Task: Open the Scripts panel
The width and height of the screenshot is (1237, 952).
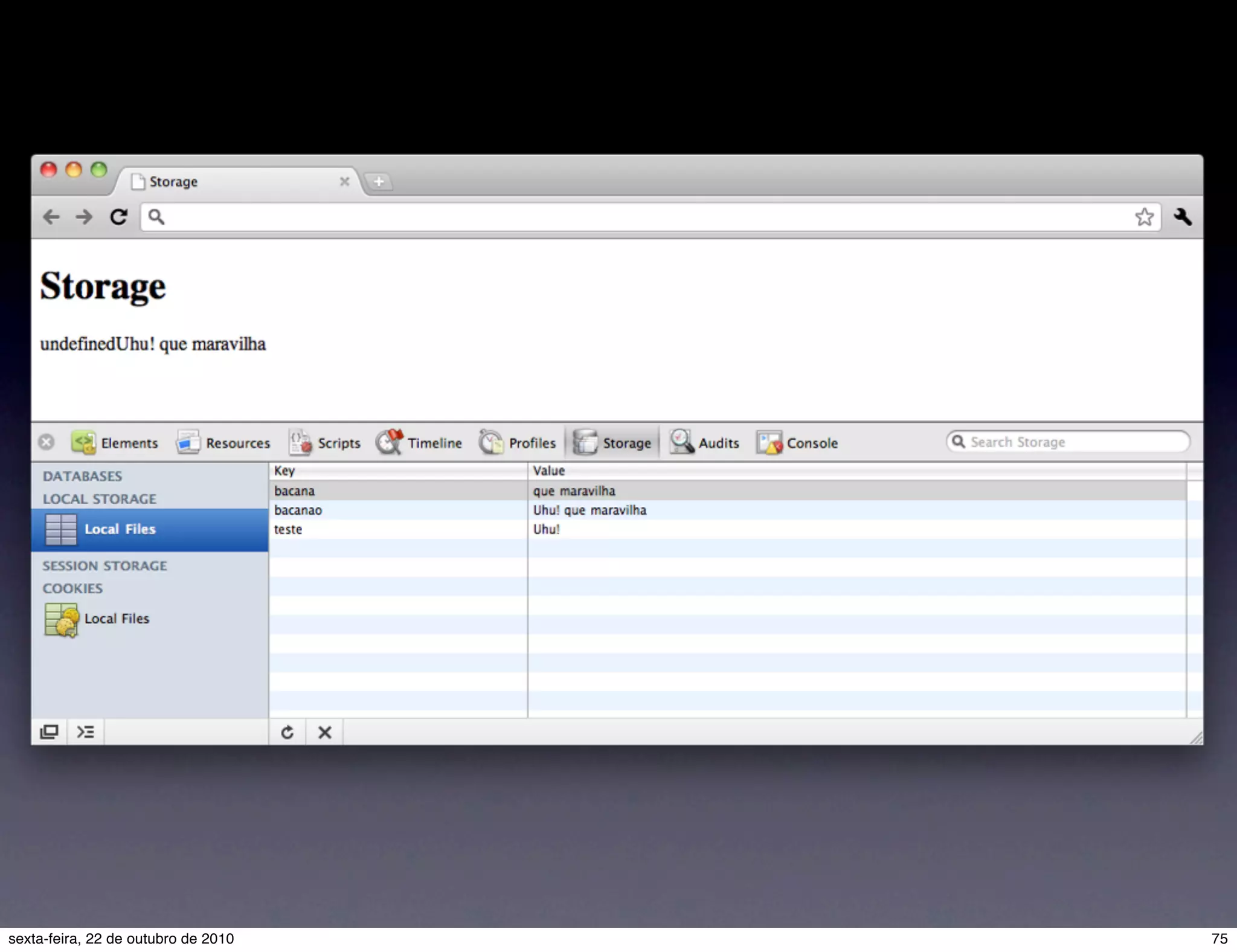Action: click(325, 443)
